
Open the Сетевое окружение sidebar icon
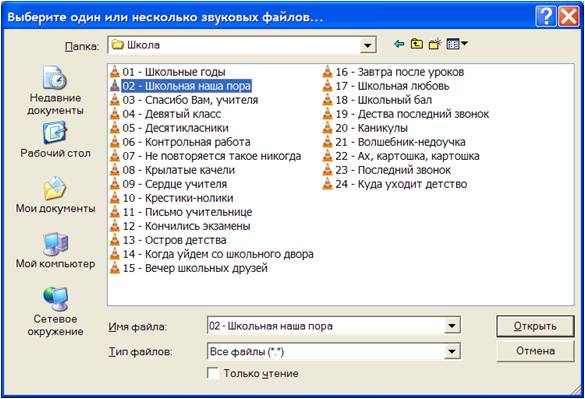coord(55,311)
